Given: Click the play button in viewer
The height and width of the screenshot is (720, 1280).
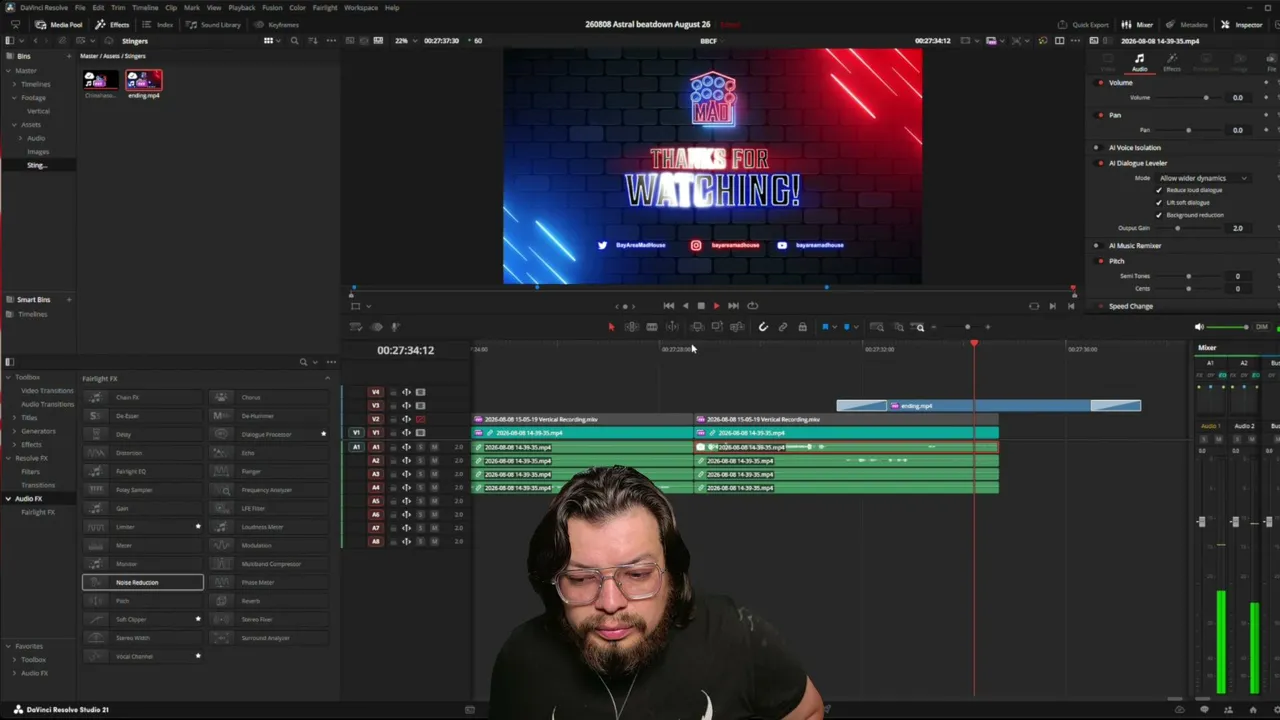Looking at the screenshot, I should click(716, 306).
